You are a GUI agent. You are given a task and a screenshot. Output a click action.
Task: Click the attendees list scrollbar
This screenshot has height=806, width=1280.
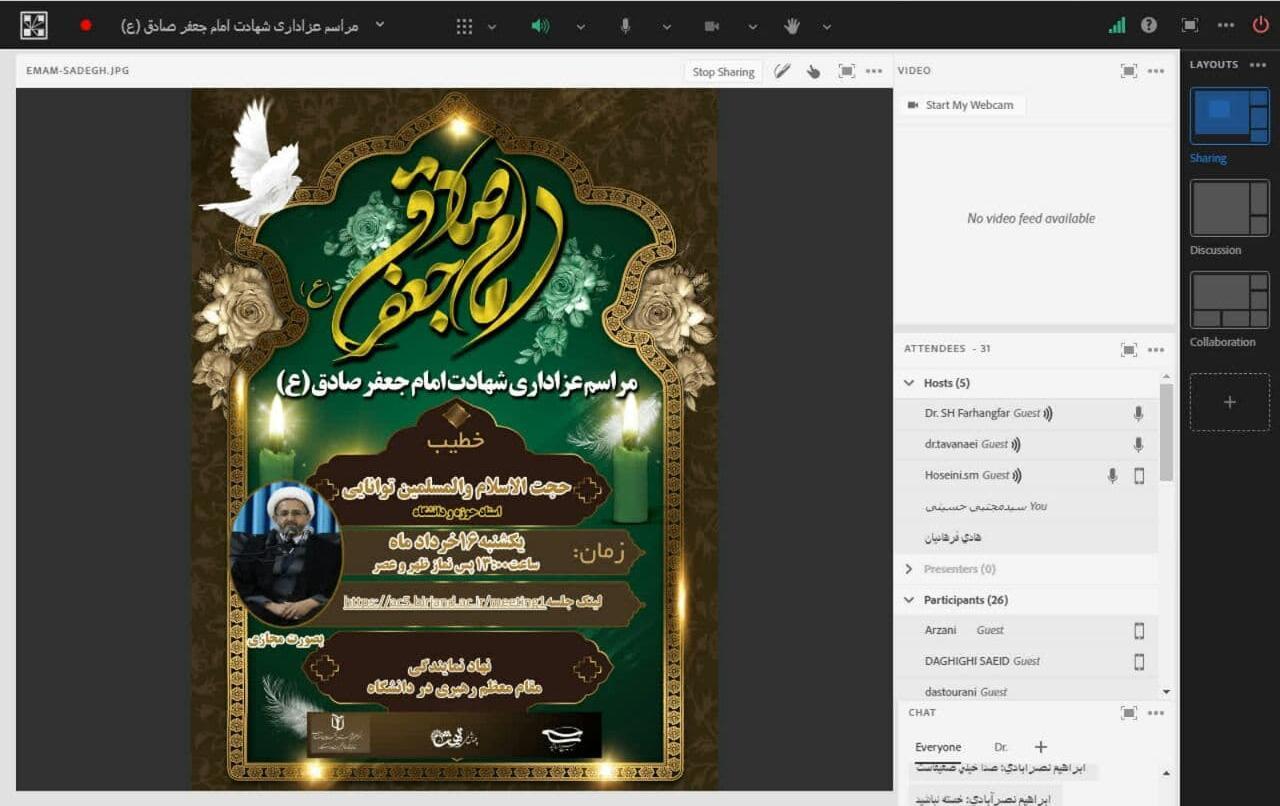(x=1166, y=430)
